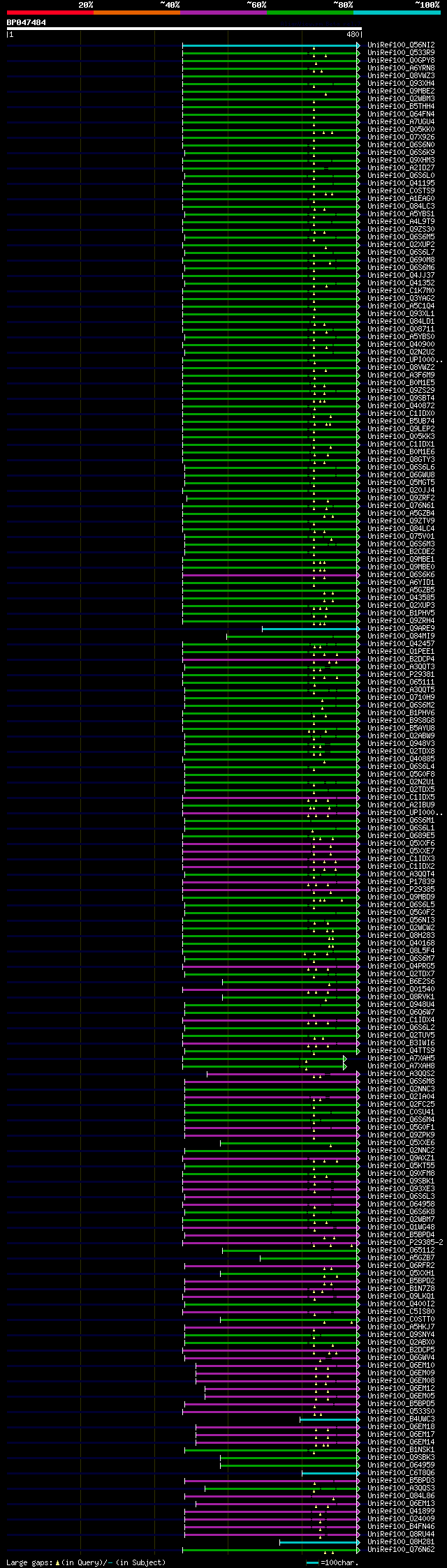The width and height of the screenshot is (447, 1568).
Task: Select the UniRef100_P29385-2 label
Action: pyautogui.click(x=405, y=1242)
